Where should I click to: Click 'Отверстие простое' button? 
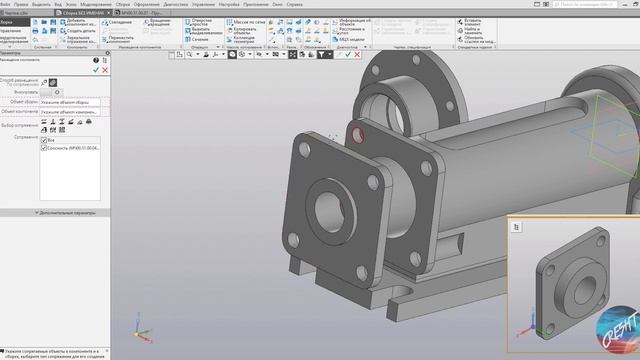tap(199, 22)
